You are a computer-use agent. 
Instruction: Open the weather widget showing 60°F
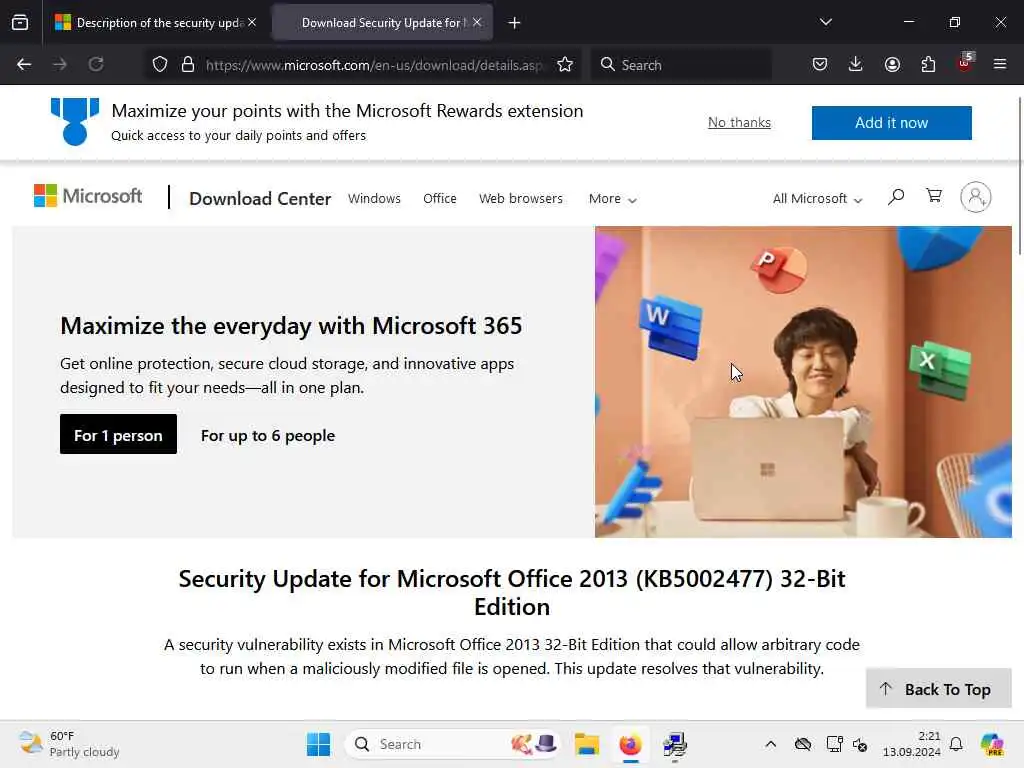[69, 744]
